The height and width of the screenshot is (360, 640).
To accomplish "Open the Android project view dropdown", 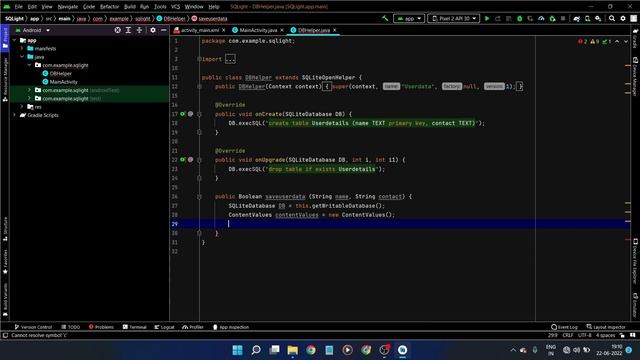I will pos(33,30).
